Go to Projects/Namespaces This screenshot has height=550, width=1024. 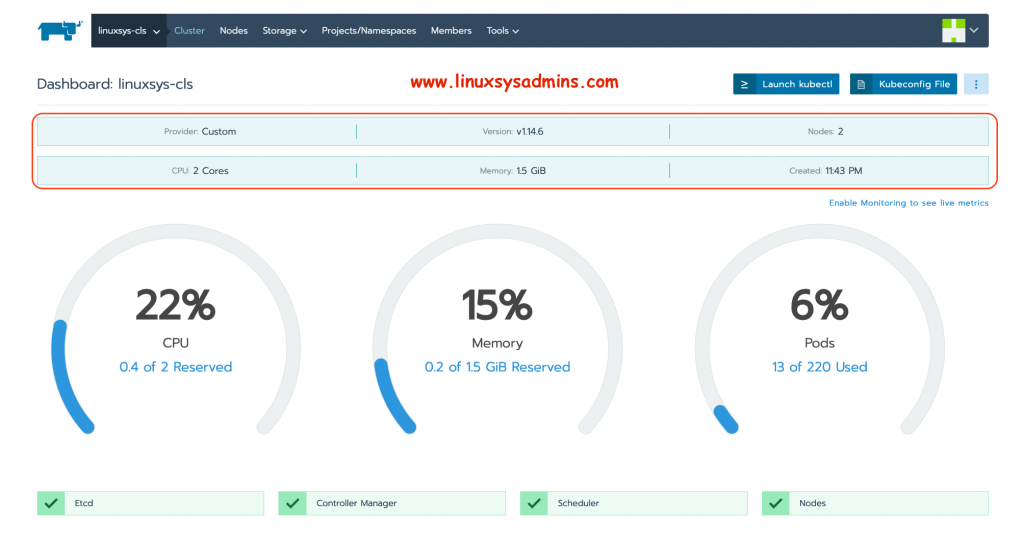(368, 31)
